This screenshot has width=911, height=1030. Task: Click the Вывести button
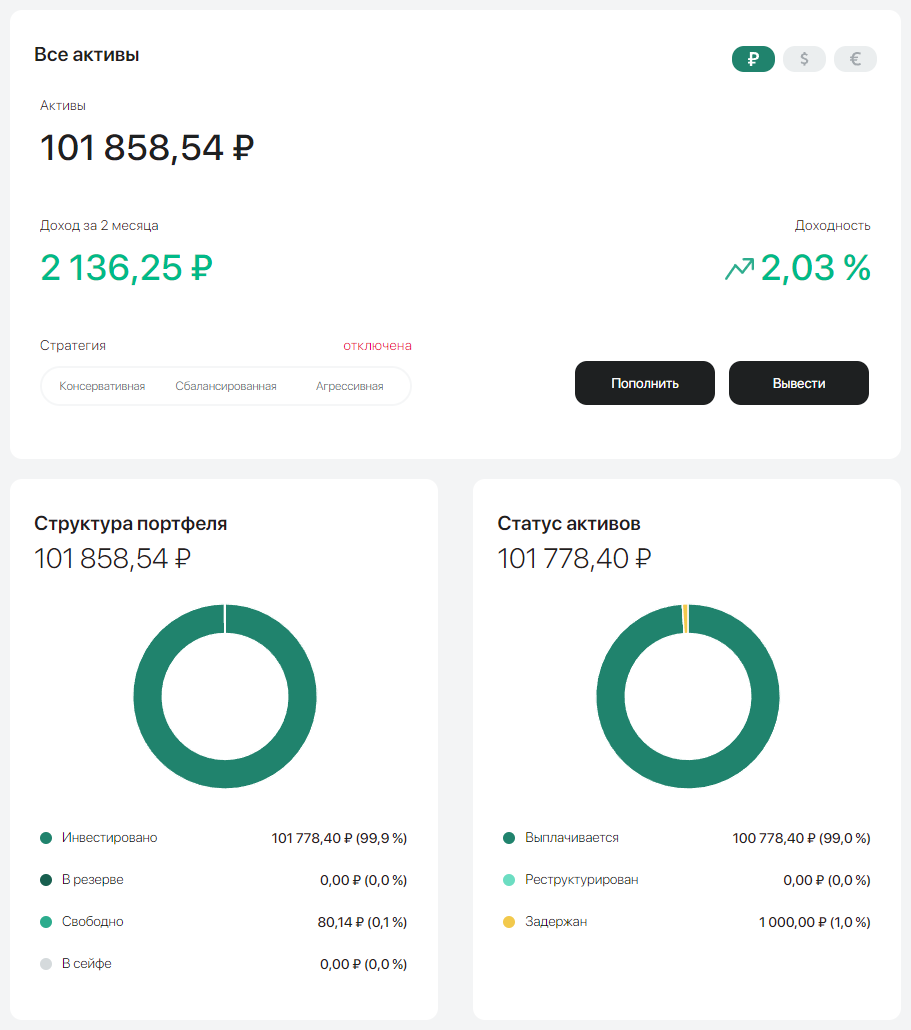(798, 383)
